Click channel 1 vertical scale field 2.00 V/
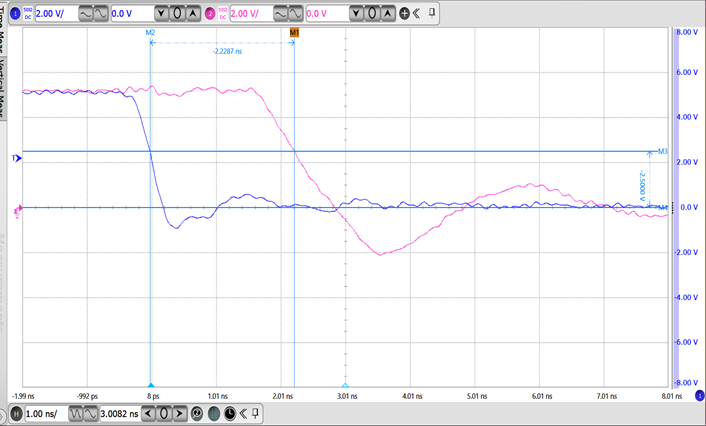Viewport: 706px width, 426px height. (55, 14)
